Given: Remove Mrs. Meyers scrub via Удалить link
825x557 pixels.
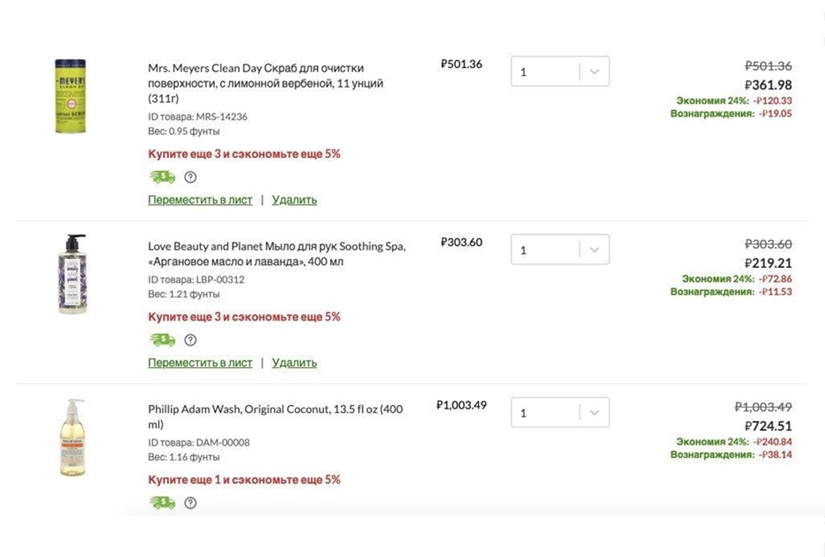Looking at the screenshot, I should (294, 200).
